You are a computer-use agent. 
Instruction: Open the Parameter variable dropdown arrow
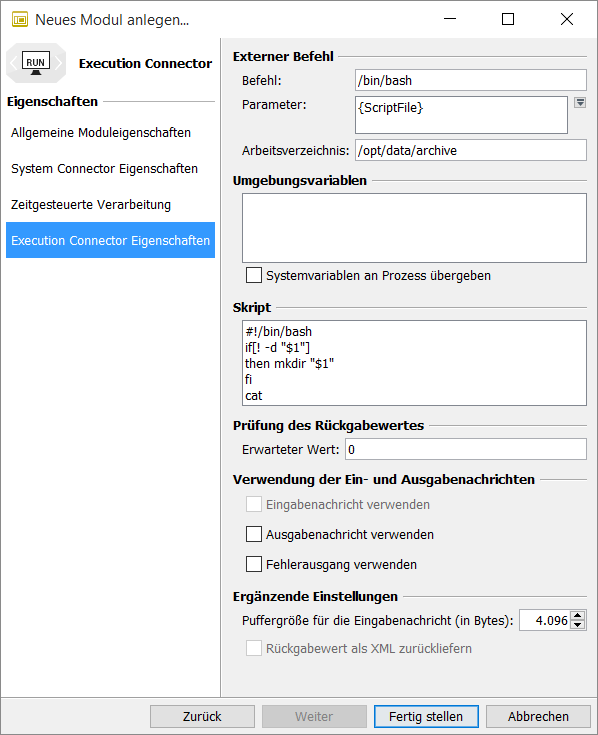pyautogui.click(x=580, y=103)
